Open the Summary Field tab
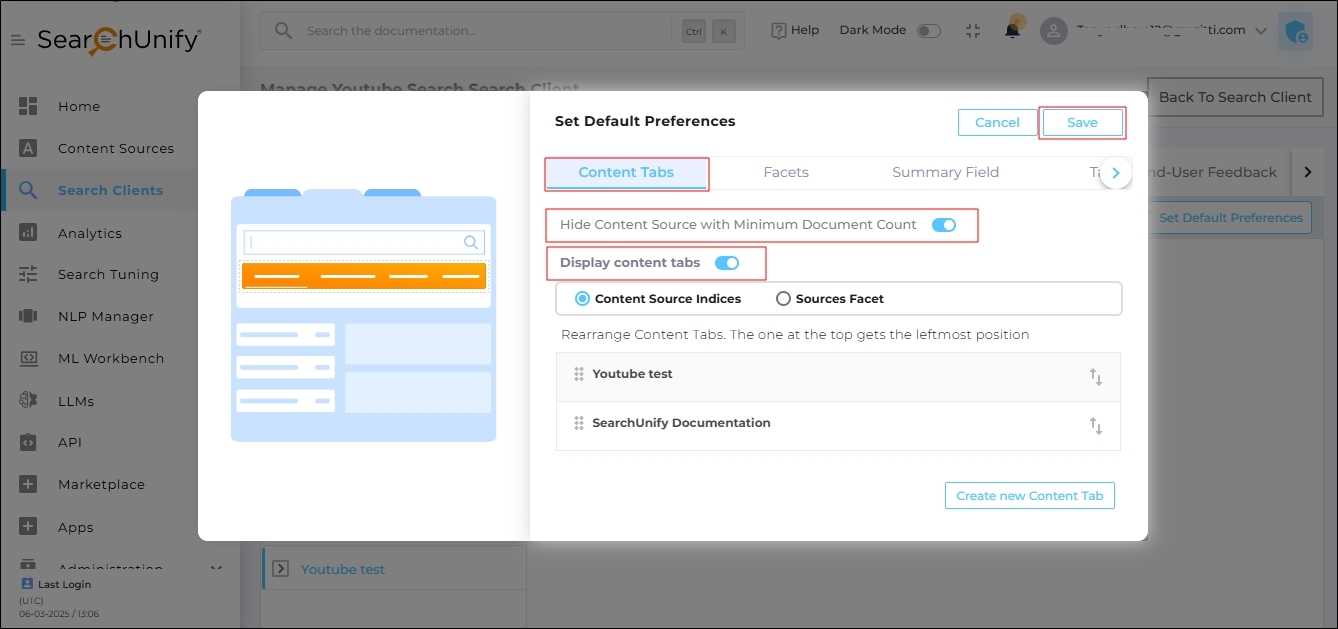The width and height of the screenshot is (1338, 629). [945, 172]
